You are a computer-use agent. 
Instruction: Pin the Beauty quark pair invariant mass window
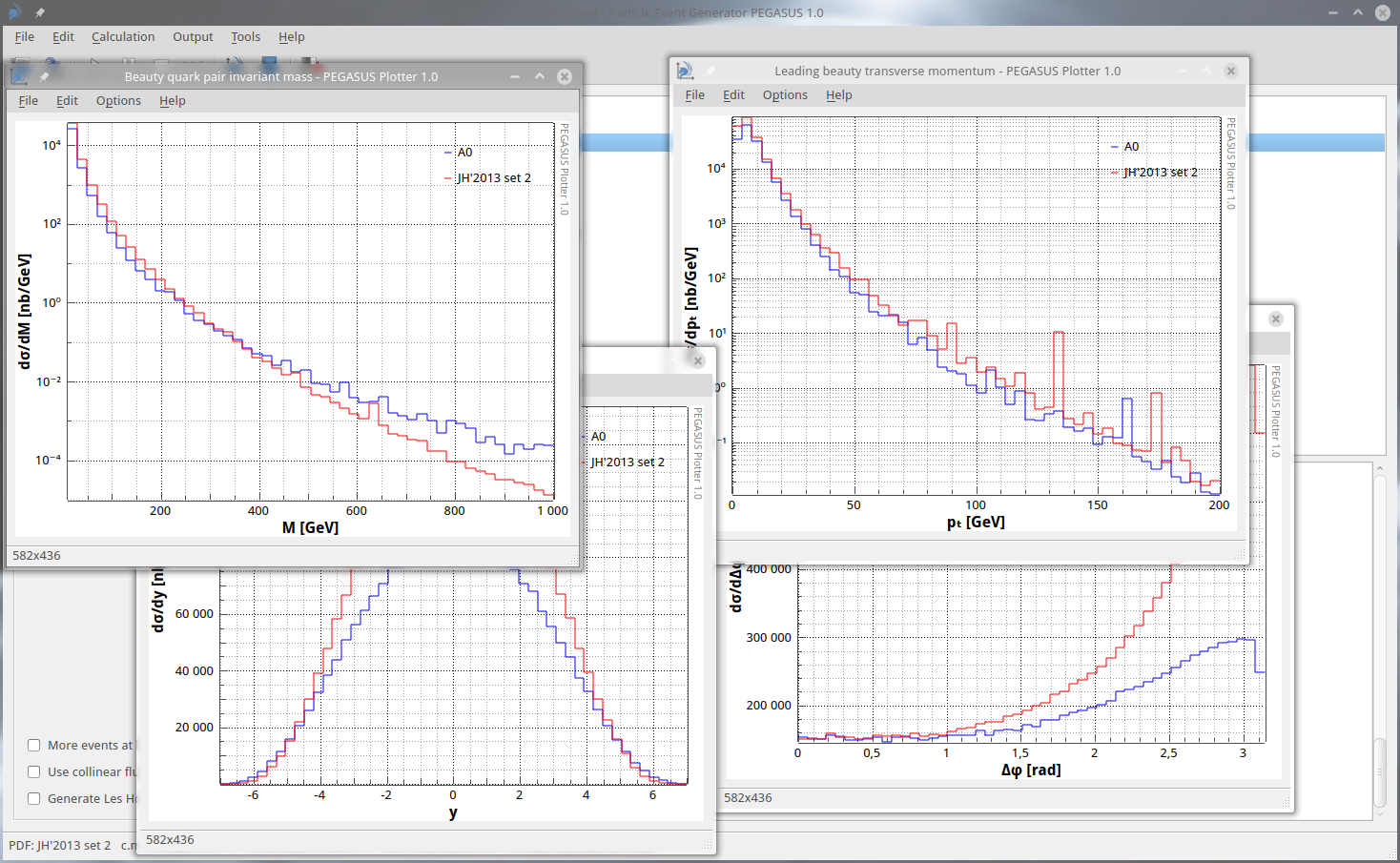[44, 76]
